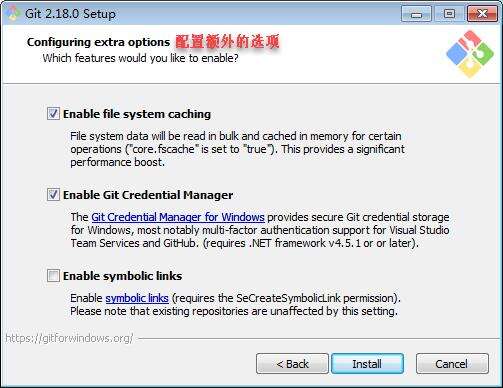Click the red Chinese annotation text
The width and height of the screenshot is (503, 388).
[x=227, y=42]
